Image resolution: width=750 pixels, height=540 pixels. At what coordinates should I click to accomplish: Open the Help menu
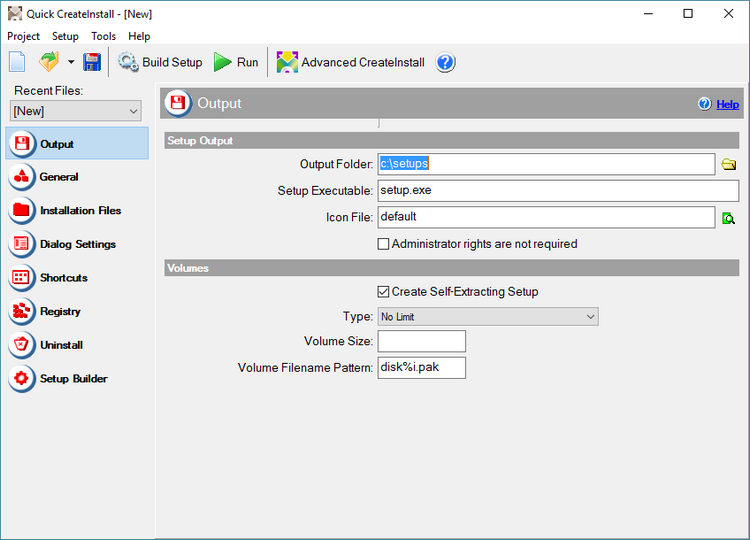[139, 36]
